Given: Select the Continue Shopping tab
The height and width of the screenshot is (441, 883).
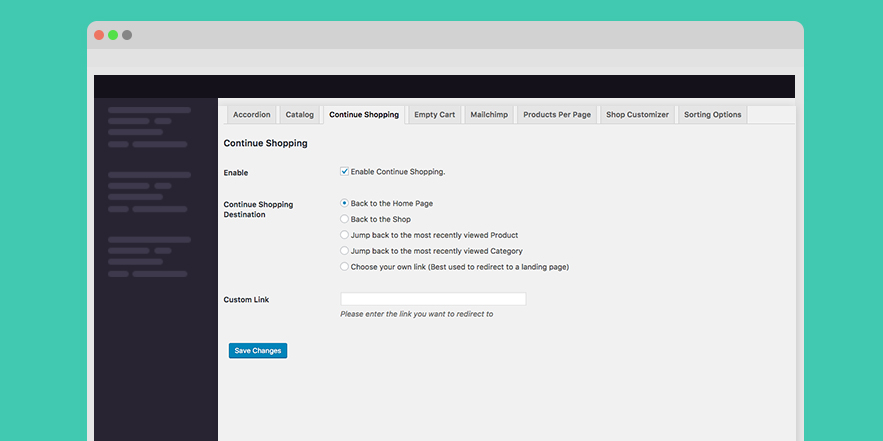Looking at the screenshot, I should 364,114.
